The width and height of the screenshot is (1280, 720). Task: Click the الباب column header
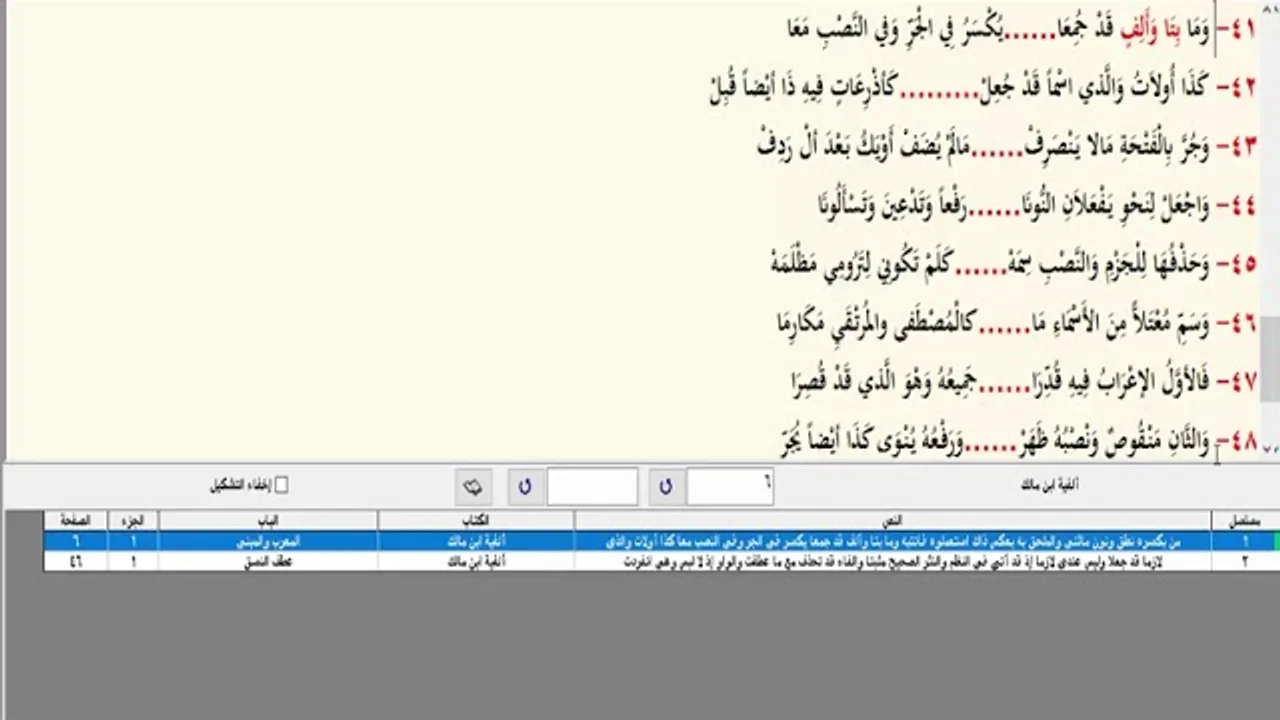[x=268, y=520]
